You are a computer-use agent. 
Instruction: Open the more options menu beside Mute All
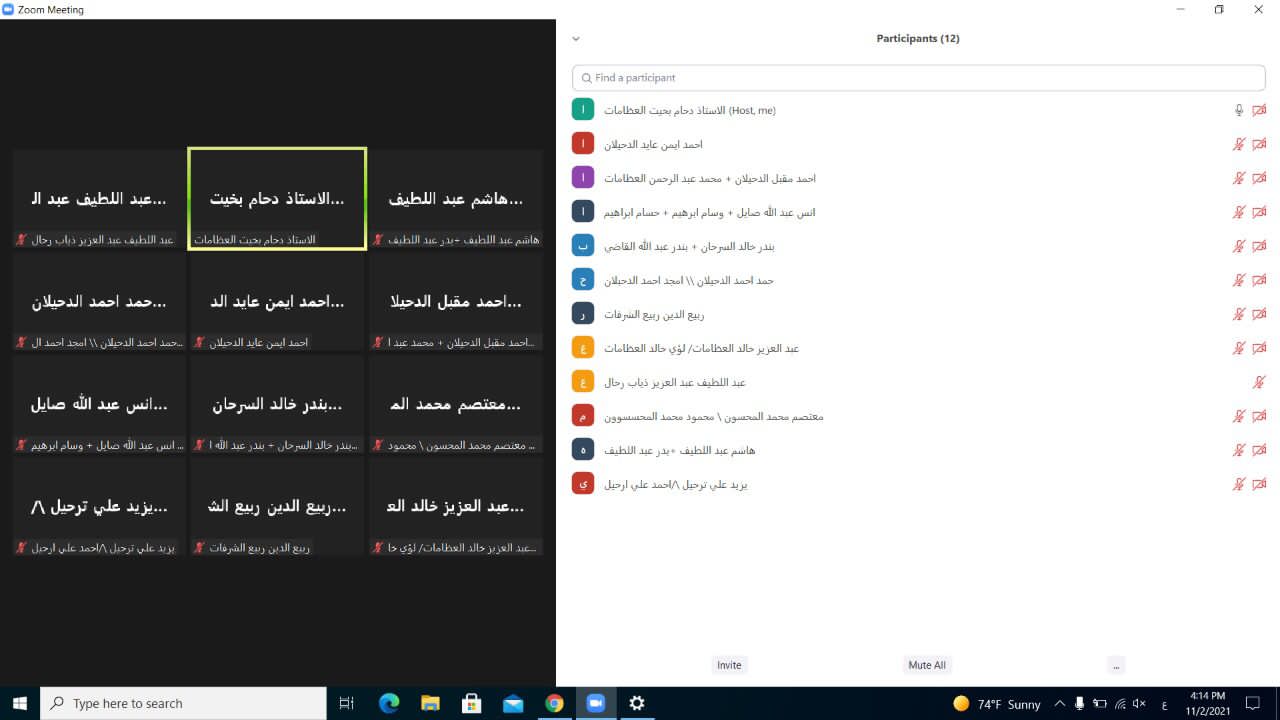(x=1116, y=665)
